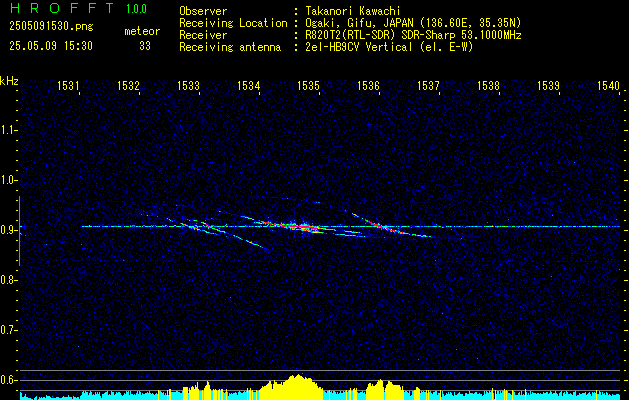This screenshot has height=400, width=629.
Task: Click the meteor count 33
Action: (145, 46)
